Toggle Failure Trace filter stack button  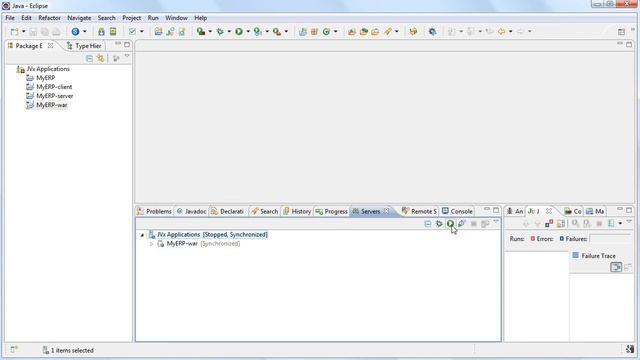[x=616, y=267]
